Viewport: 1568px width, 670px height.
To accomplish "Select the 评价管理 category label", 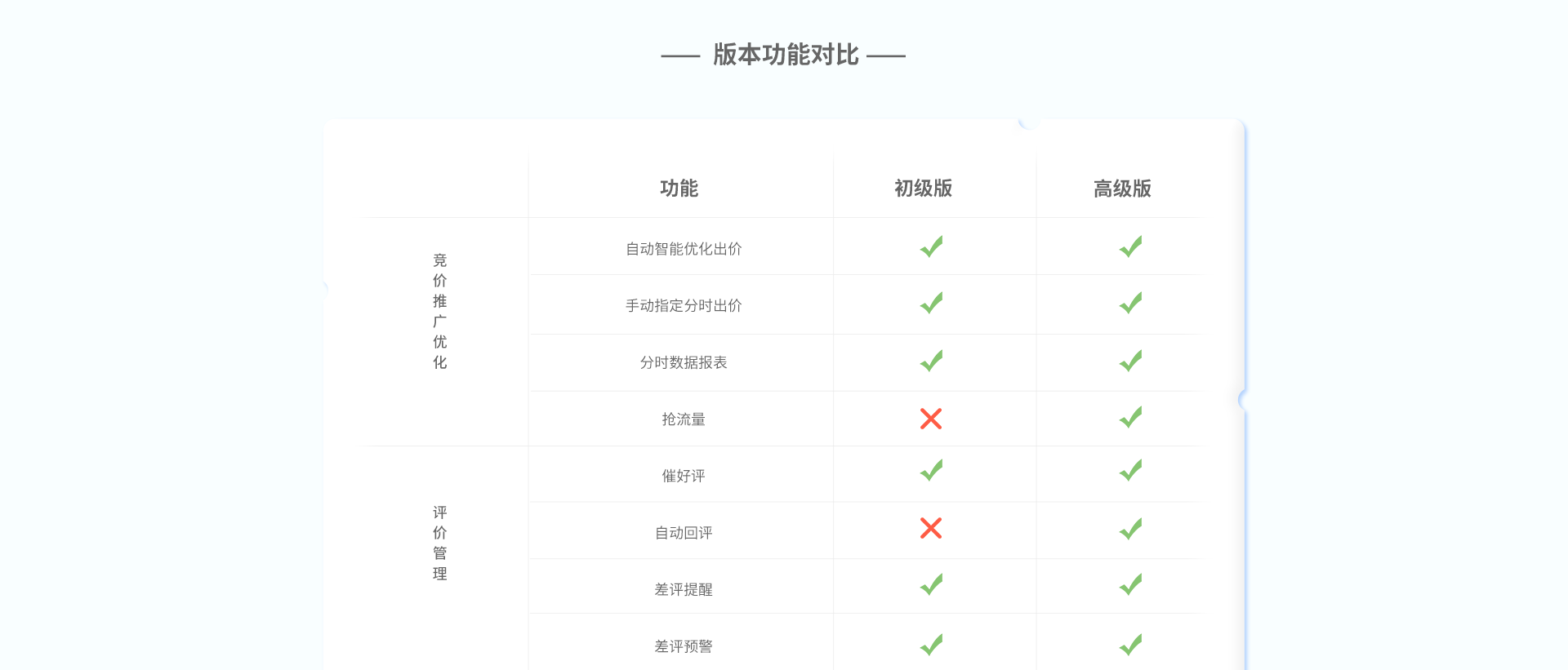I will click(x=440, y=543).
